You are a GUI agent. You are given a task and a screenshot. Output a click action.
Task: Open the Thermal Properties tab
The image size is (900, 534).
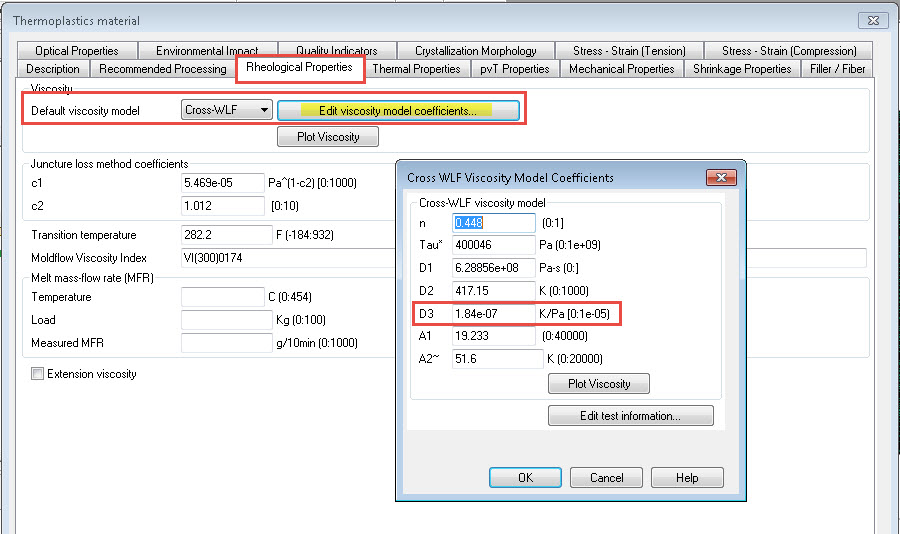click(x=416, y=69)
